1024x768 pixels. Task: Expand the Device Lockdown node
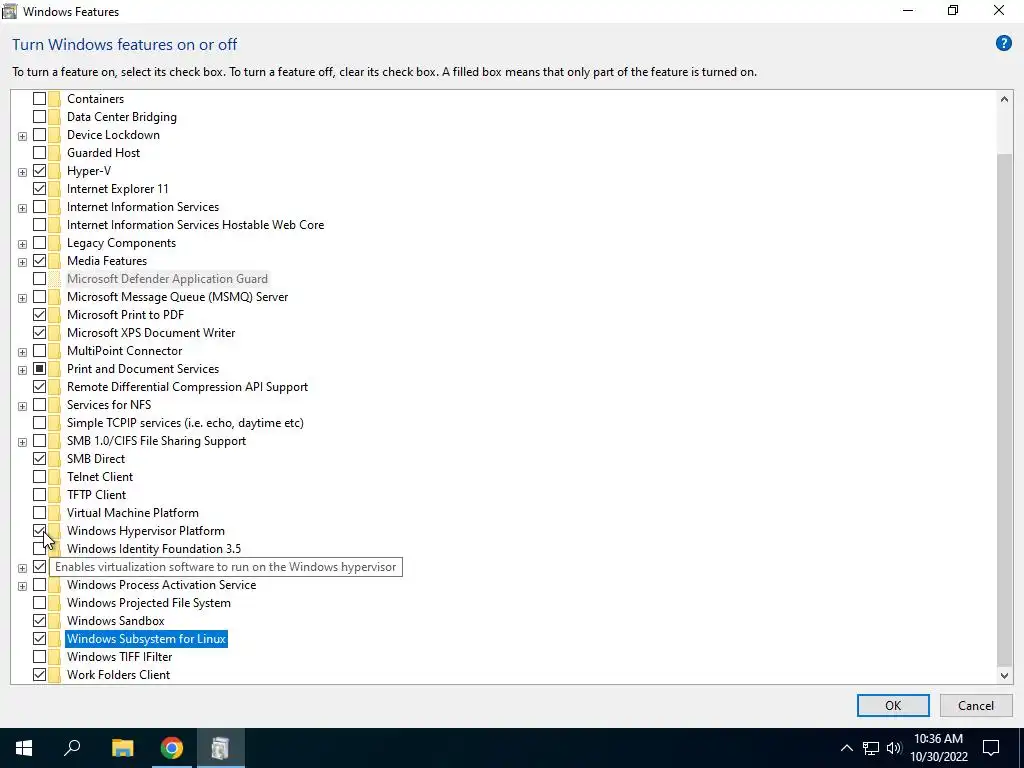pyautogui.click(x=22, y=136)
